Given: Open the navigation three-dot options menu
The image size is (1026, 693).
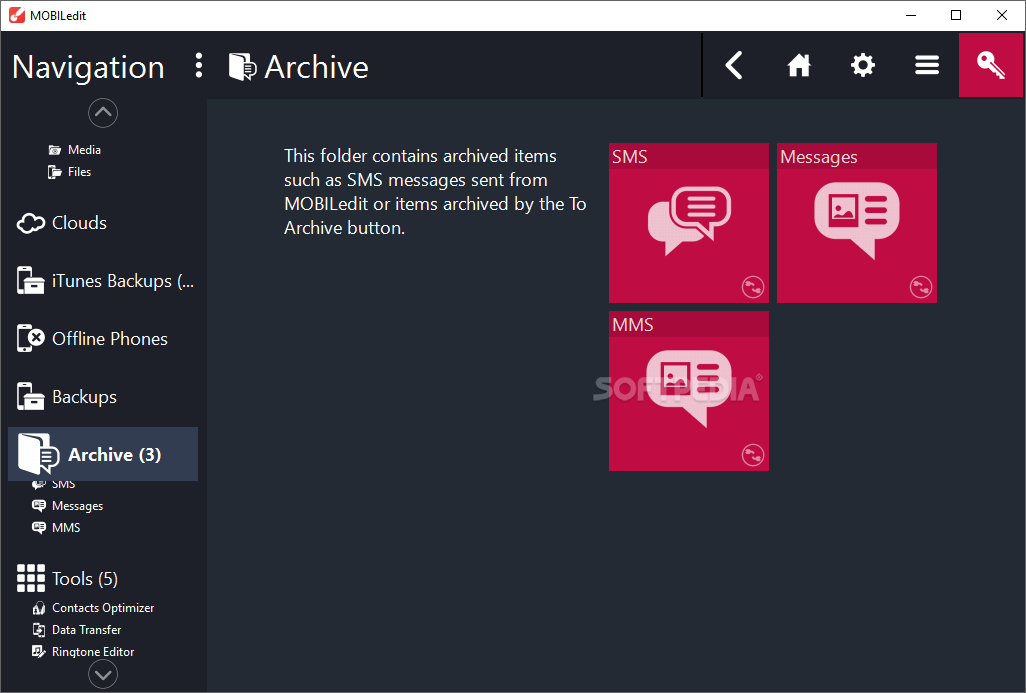Looking at the screenshot, I should pos(199,66).
